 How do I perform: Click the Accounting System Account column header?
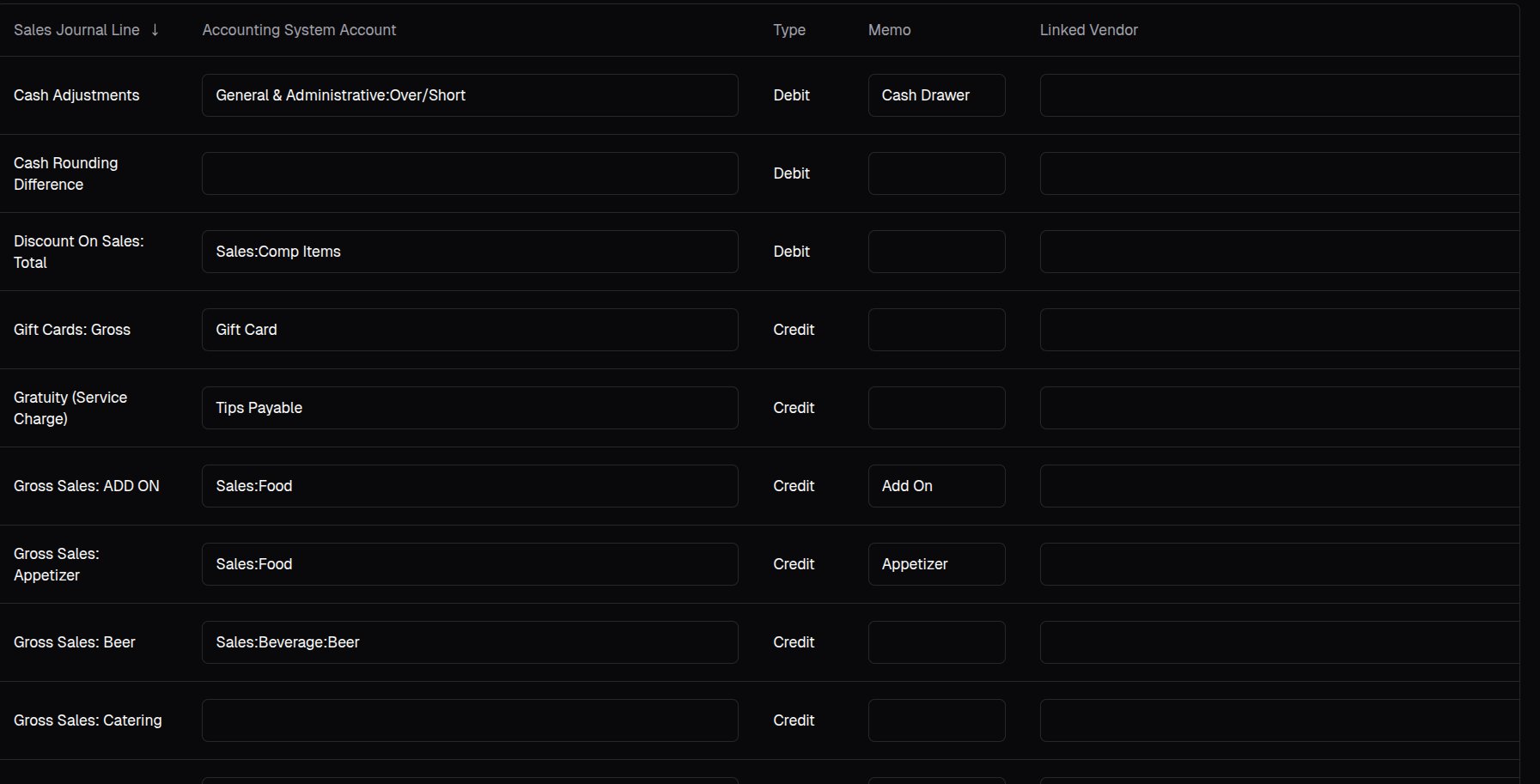(299, 30)
